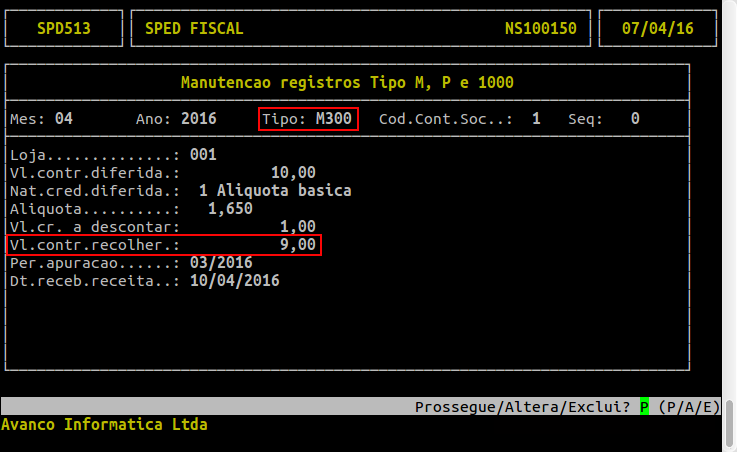Screen dimensions: 737x452
Task: Click the Mes field value 04
Action: click(64, 119)
